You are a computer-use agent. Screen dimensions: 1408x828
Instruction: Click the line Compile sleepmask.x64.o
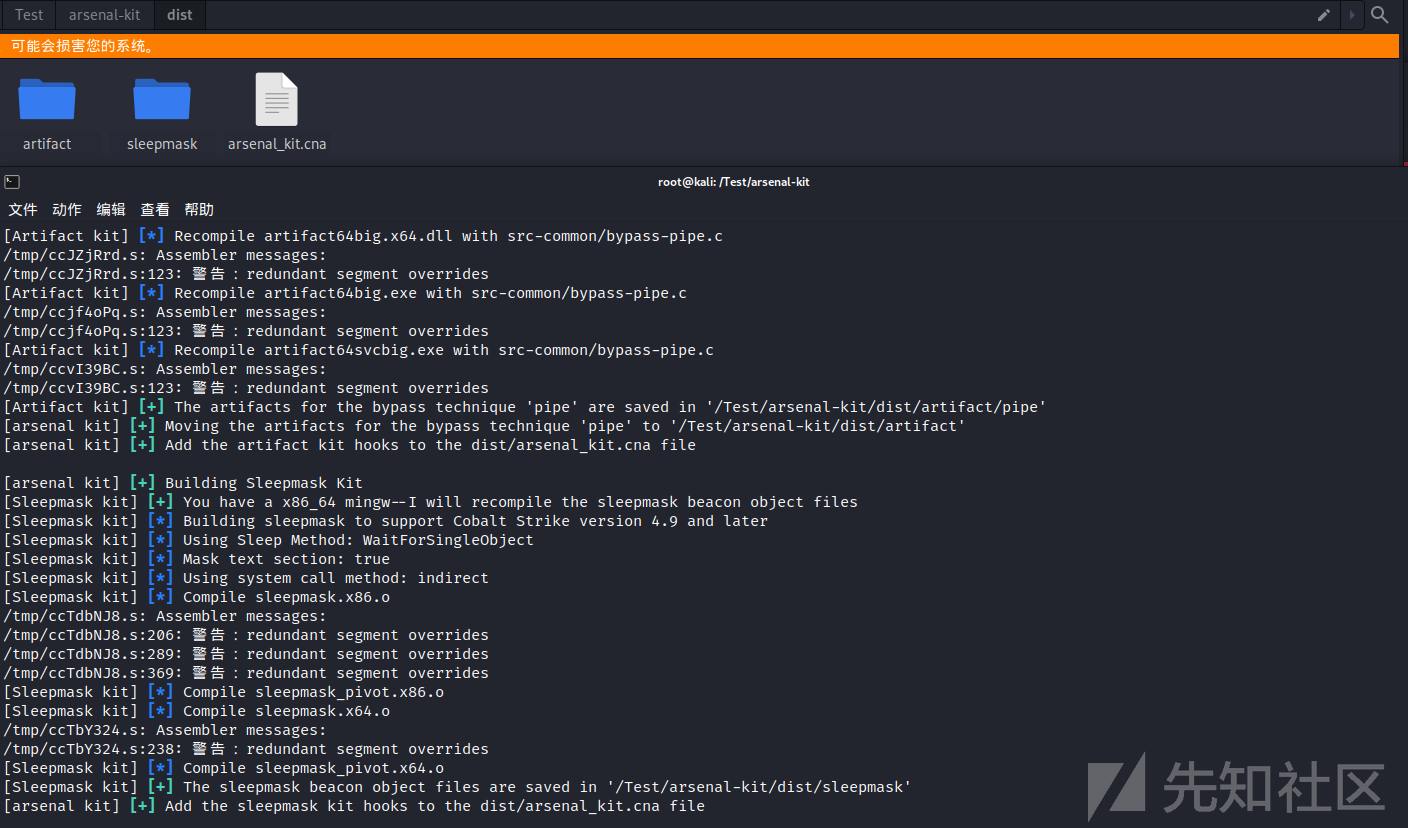point(197,711)
